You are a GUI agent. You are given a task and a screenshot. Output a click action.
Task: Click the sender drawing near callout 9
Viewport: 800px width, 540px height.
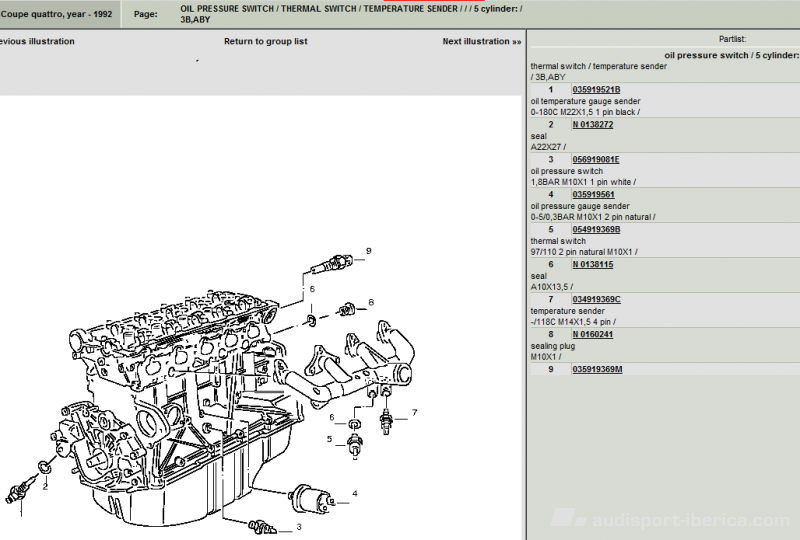(x=332, y=264)
